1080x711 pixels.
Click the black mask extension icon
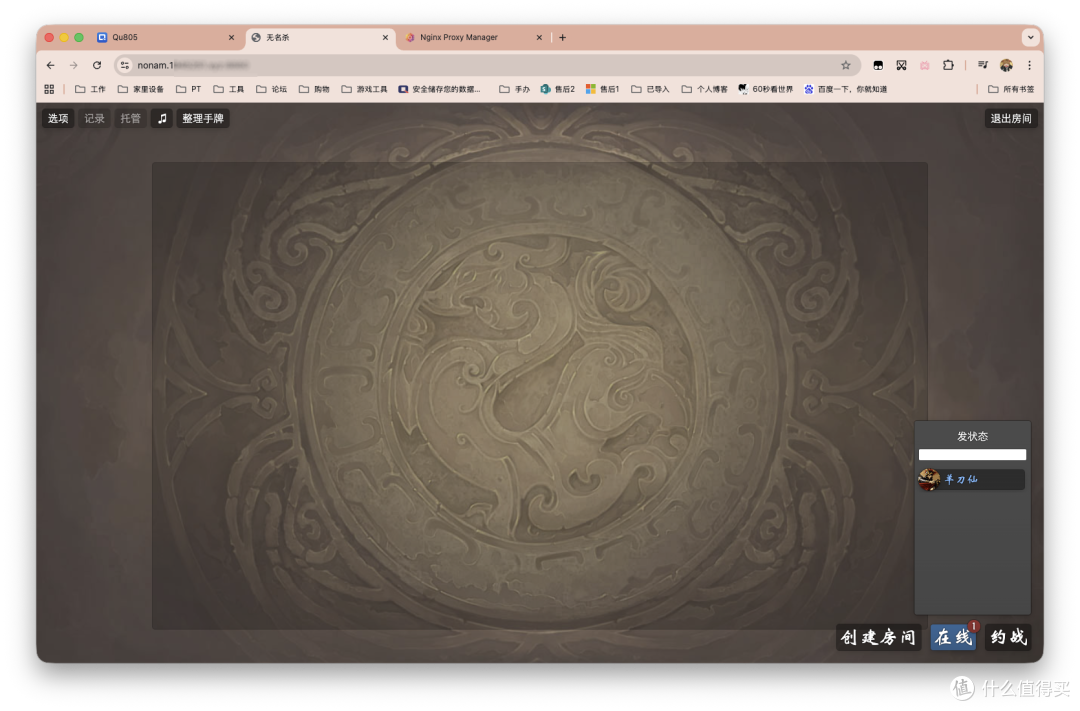(x=878, y=65)
